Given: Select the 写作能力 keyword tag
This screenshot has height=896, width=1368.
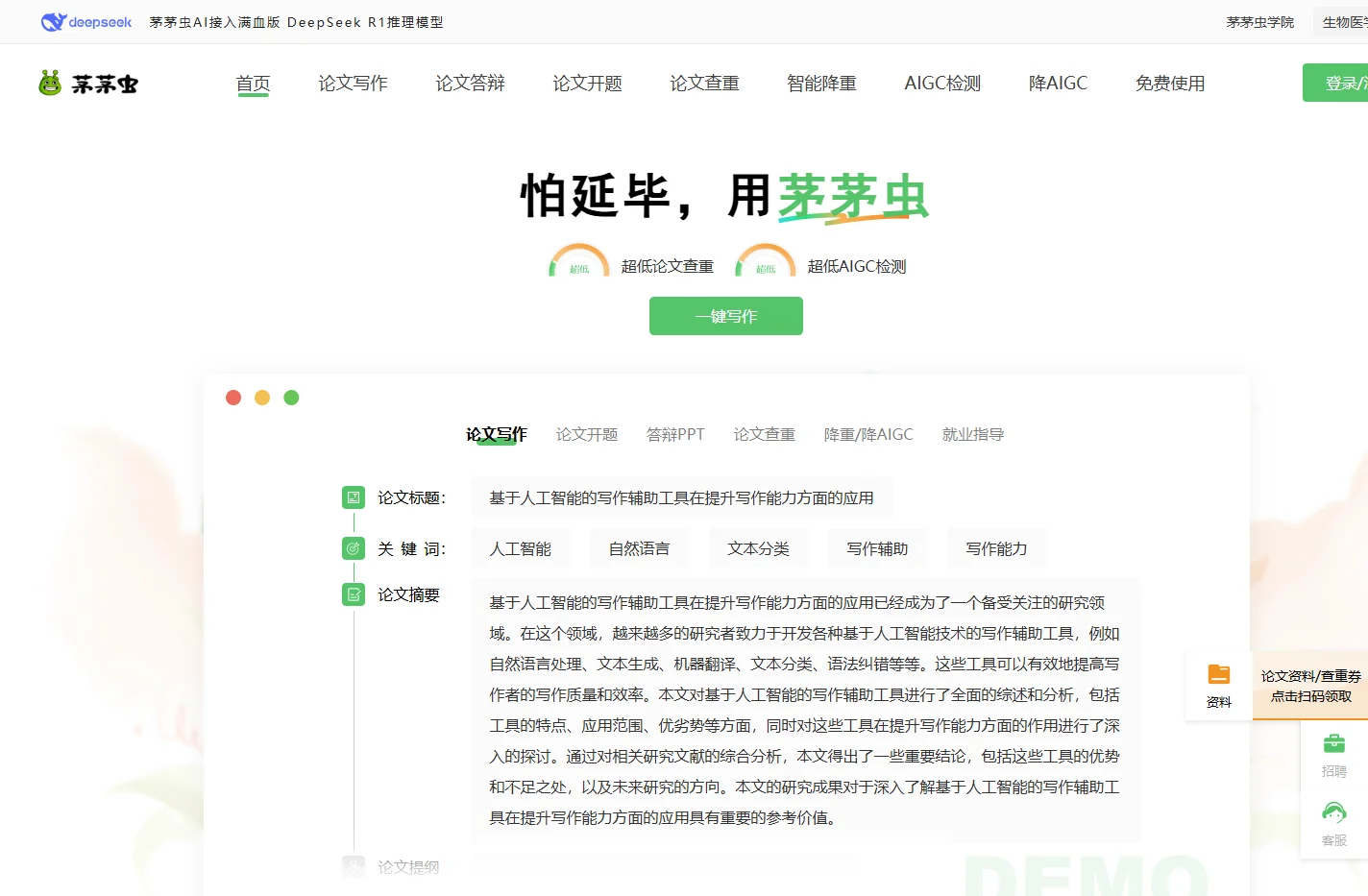Looking at the screenshot, I should point(997,548).
